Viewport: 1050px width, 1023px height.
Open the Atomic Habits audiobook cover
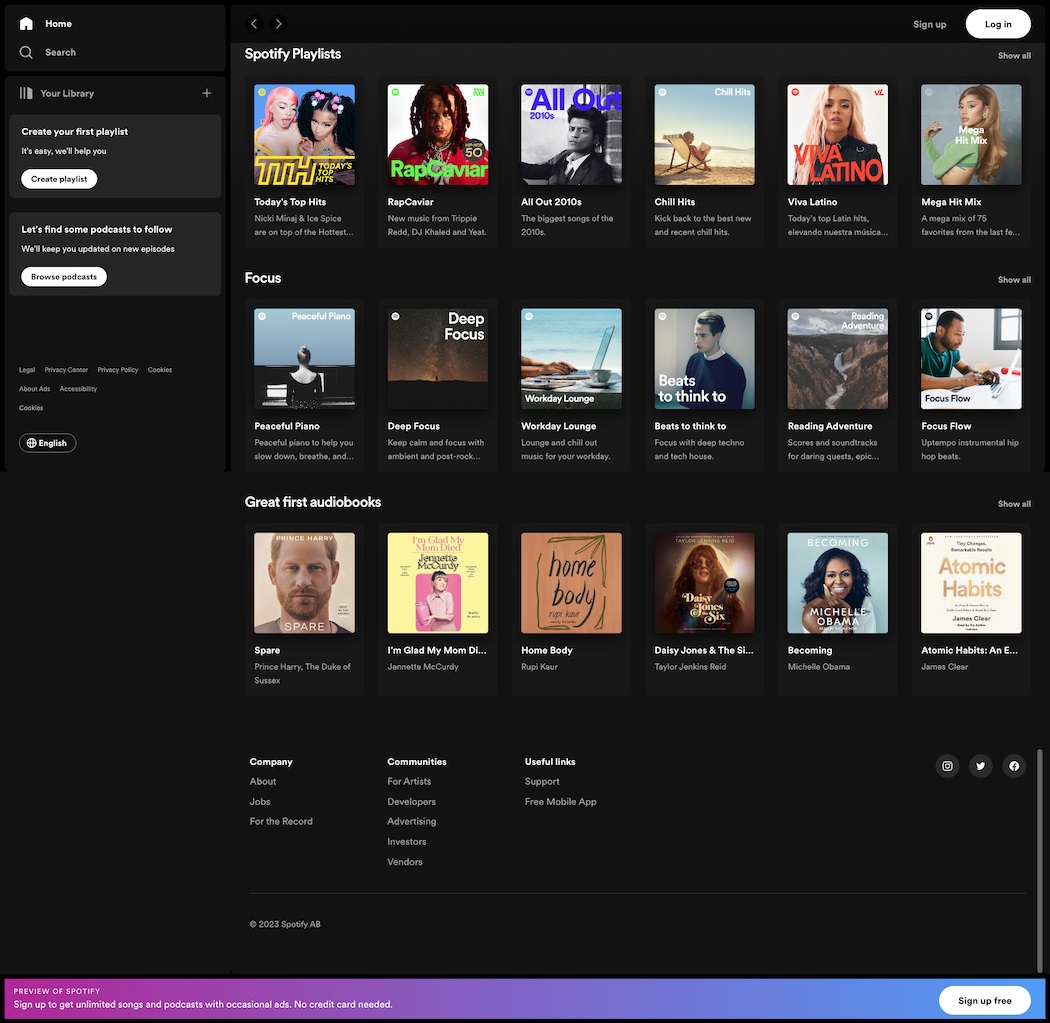971,583
